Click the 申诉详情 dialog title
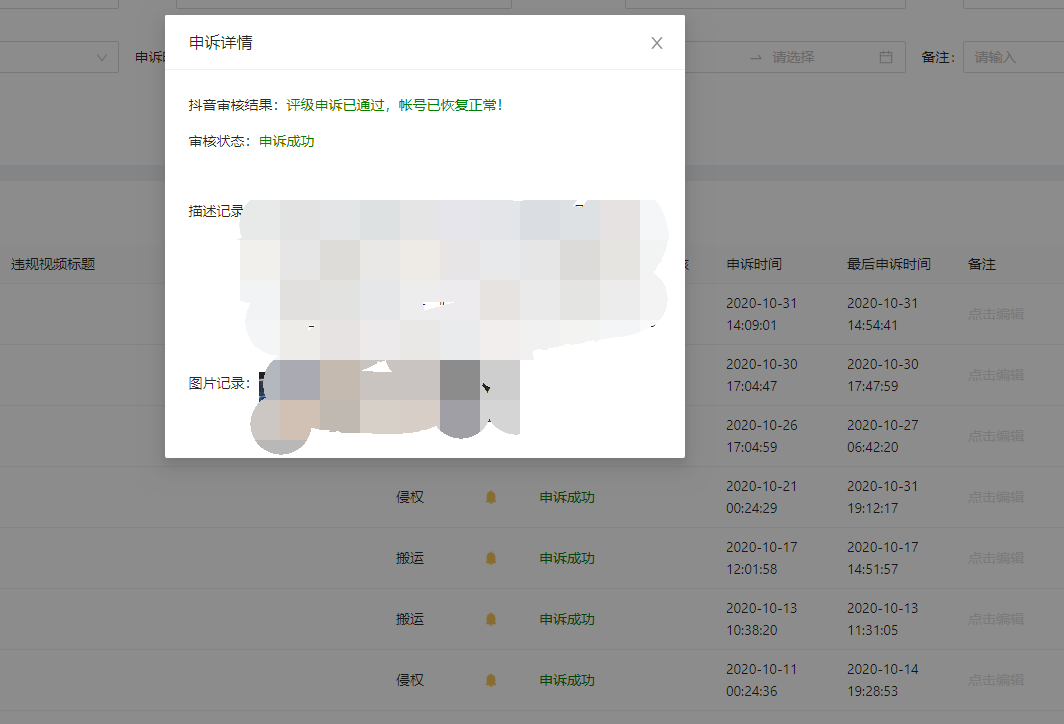The width and height of the screenshot is (1064, 724). coord(221,43)
